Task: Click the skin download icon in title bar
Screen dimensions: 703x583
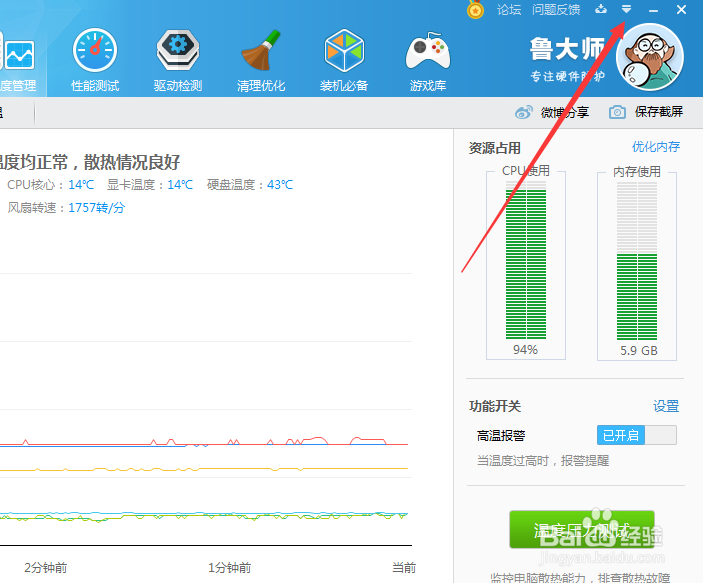Action: pyautogui.click(x=601, y=9)
